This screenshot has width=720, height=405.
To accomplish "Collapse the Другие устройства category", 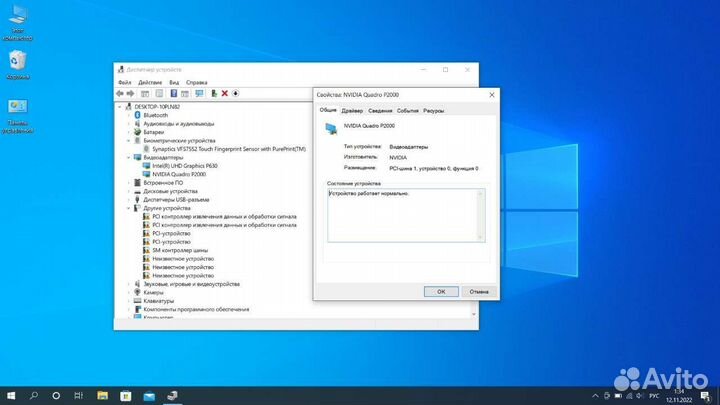I will pos(129,208).
